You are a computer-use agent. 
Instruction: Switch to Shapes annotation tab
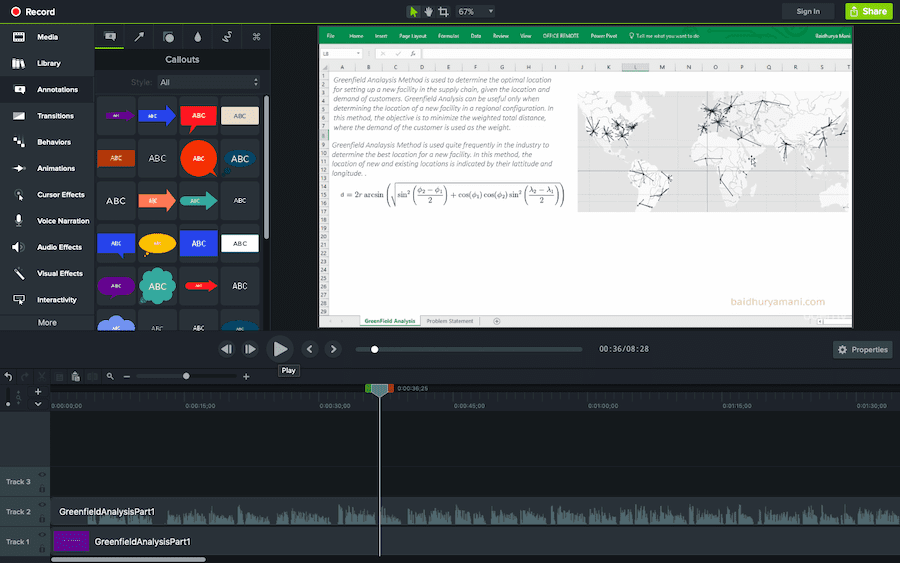168,37
